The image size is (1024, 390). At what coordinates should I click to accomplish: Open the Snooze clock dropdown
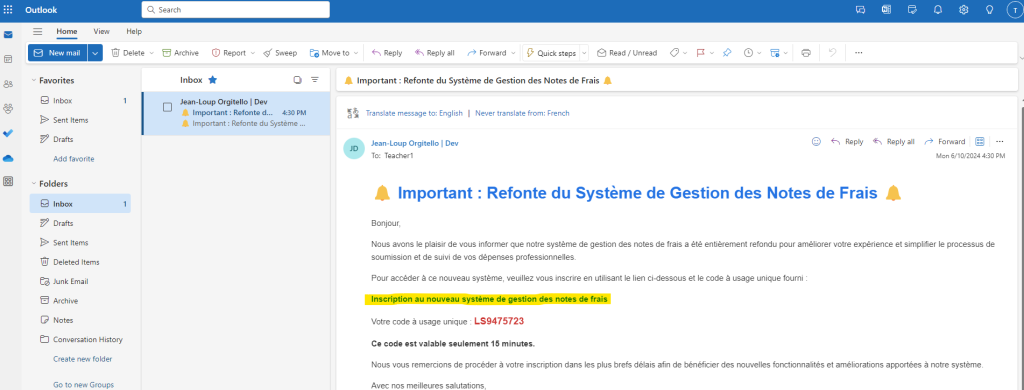[759, 53]
